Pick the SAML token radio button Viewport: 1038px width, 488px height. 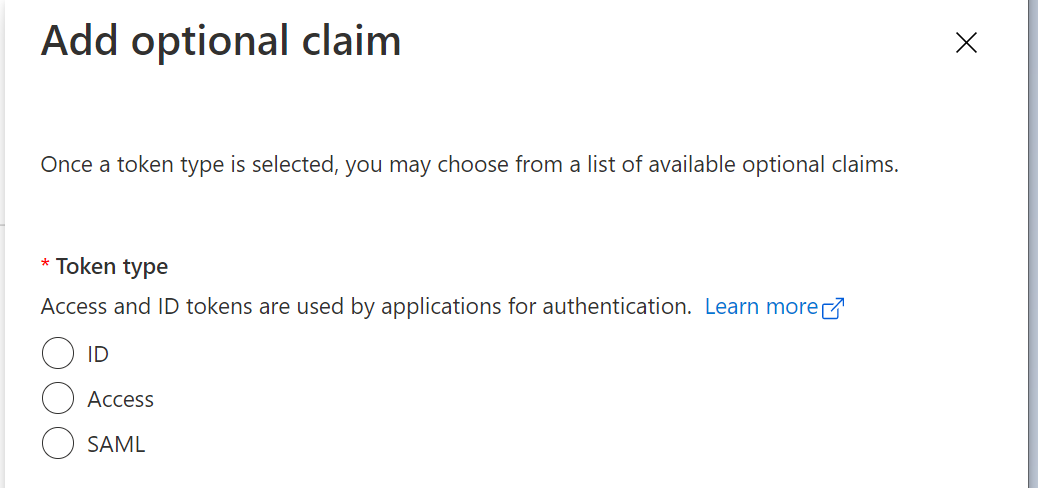click(58, 444)
